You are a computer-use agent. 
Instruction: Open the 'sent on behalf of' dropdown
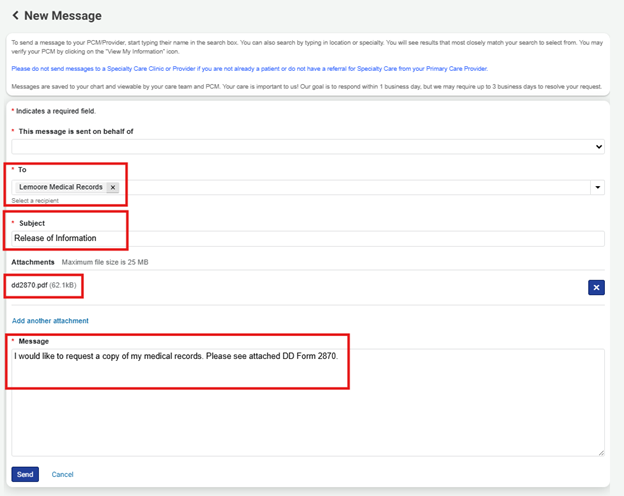coord(307,147)
